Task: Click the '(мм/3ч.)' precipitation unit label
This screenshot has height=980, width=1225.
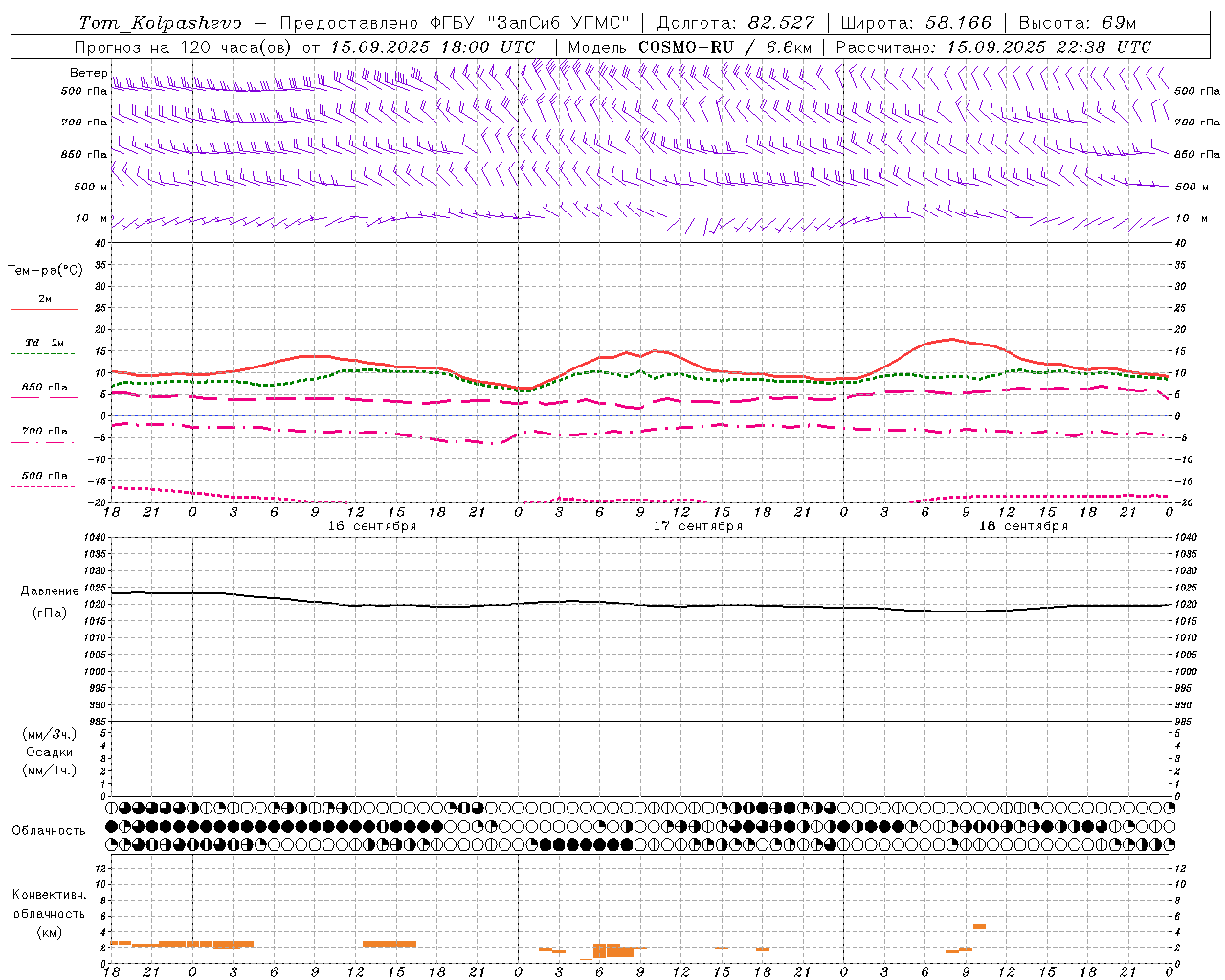Action: point(50,735)
